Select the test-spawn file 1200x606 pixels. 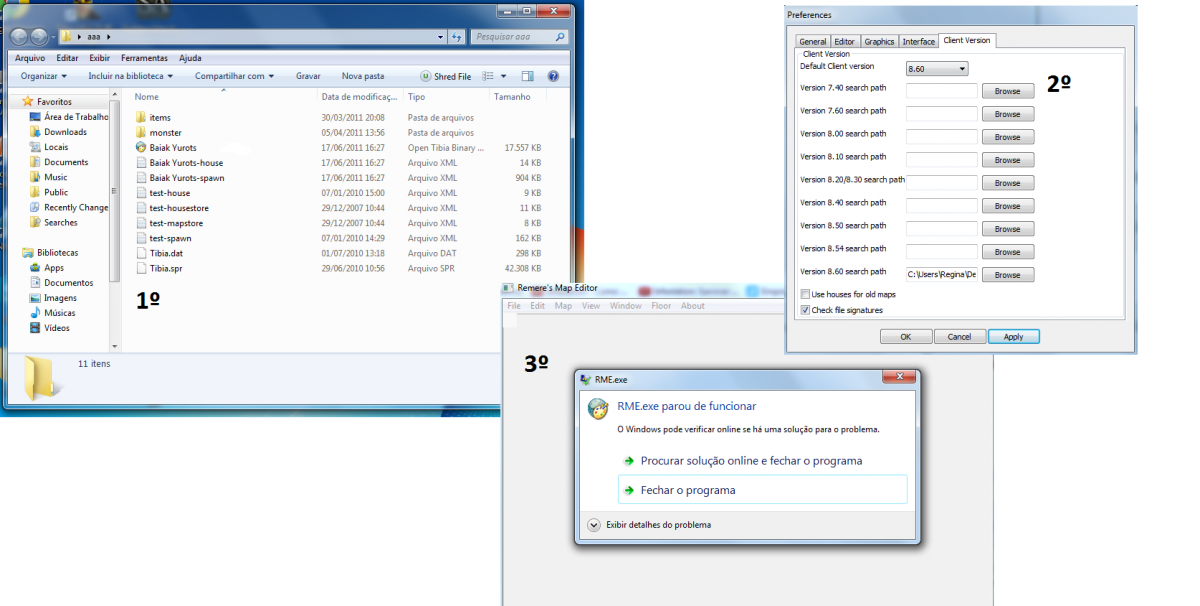[x=171, y=238]
